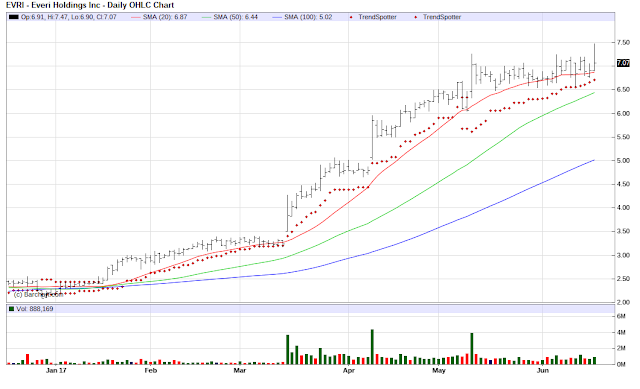Click the Jun date axis label
This screenshot has height=389, width=640.
[542, 371]
